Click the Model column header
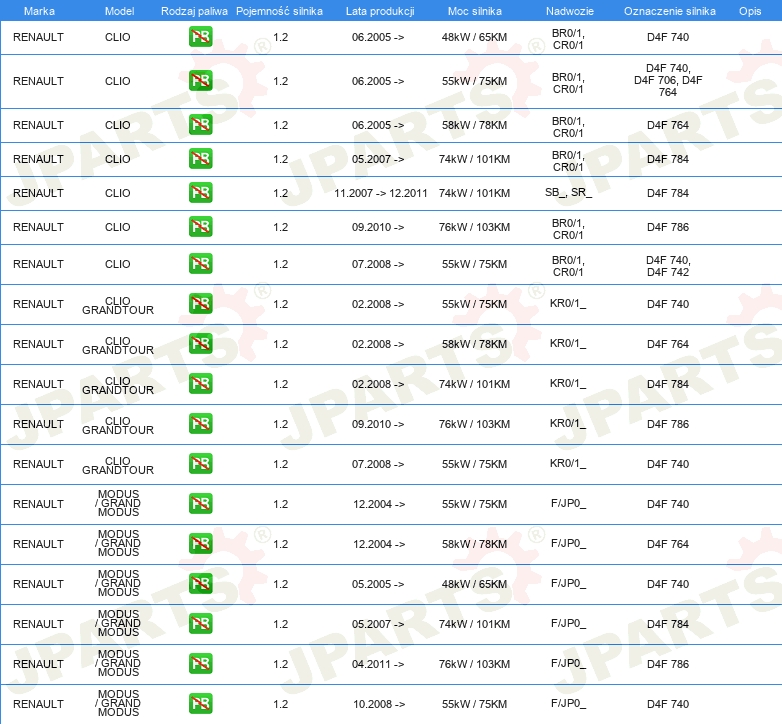The height and width of the screenshot is (724, 782). pyautogui.click(x=119, y=11)
